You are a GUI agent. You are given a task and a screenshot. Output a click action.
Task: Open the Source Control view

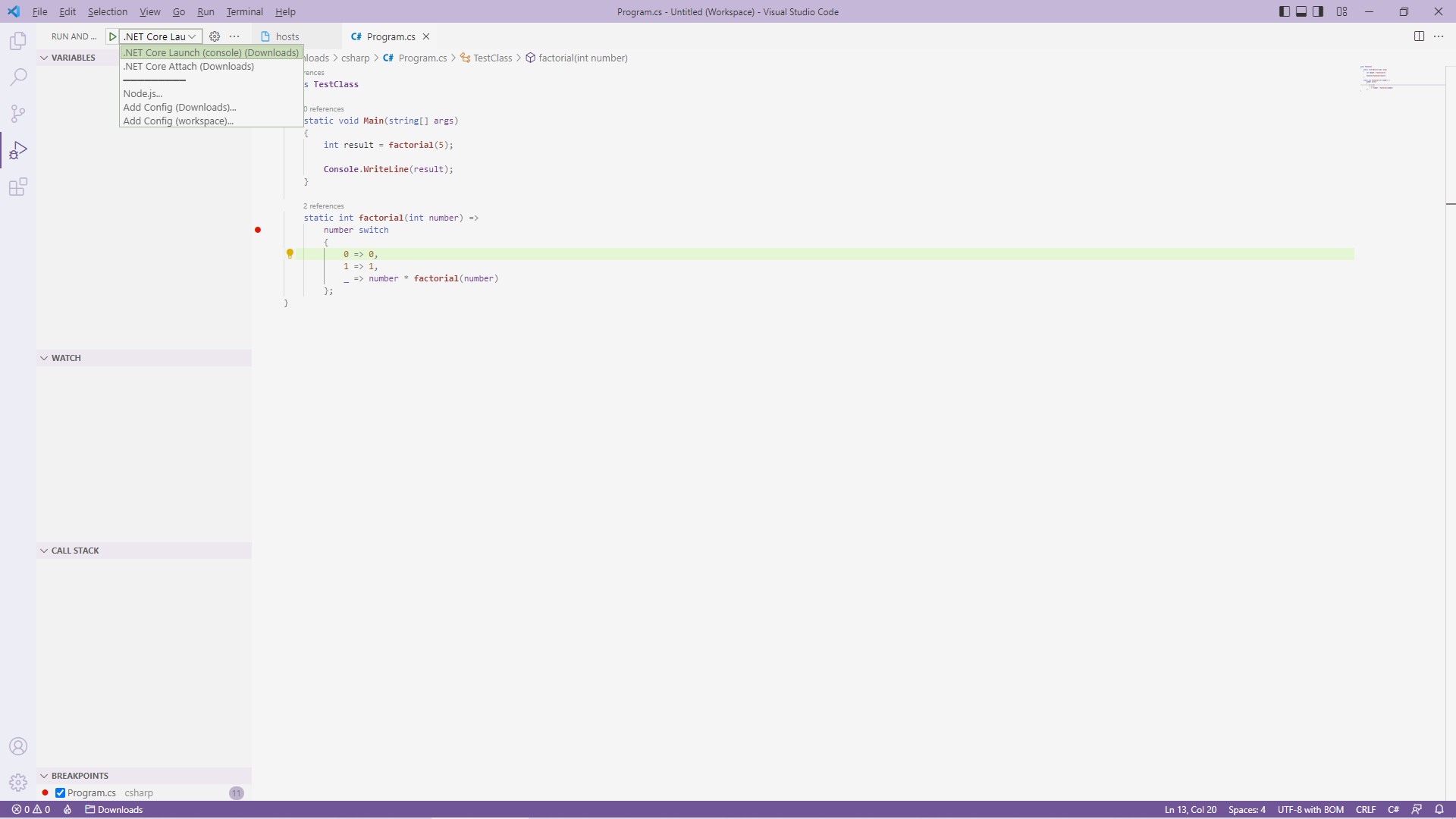tap(18, 114)
